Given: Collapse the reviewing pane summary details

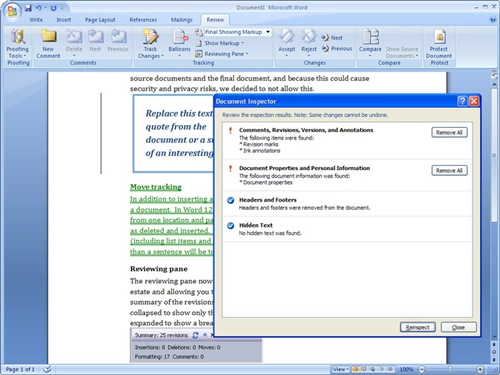Looking at the screenshot, I should pyautogui.click(x=205, y=335).
